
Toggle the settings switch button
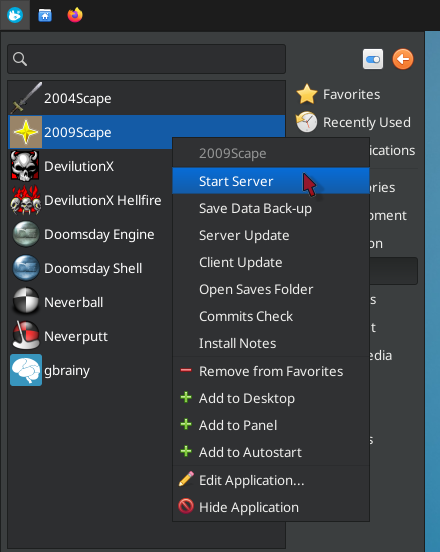point(373,59)
